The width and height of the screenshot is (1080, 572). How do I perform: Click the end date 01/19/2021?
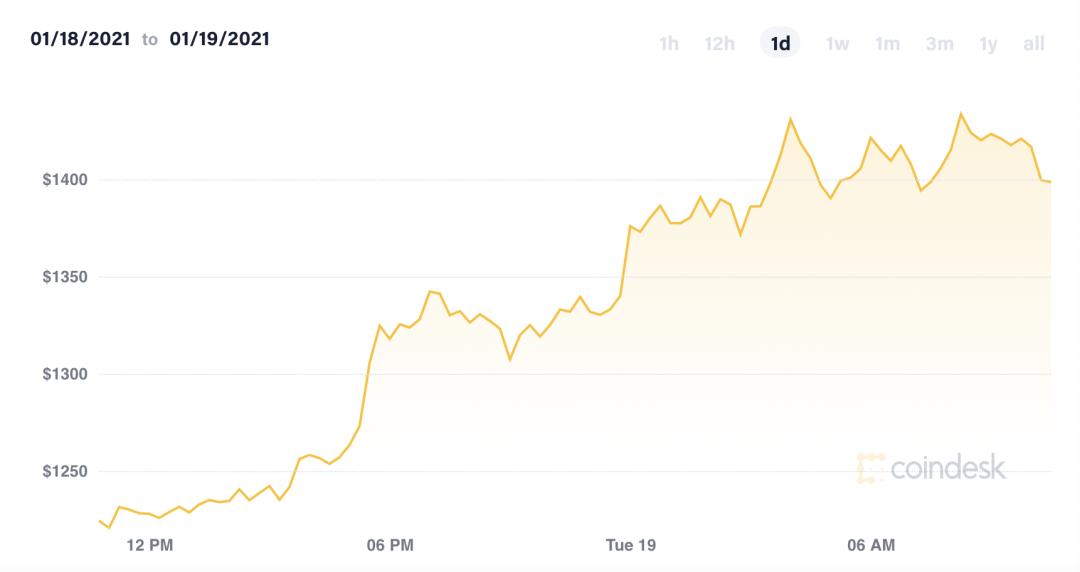[219, 39]
